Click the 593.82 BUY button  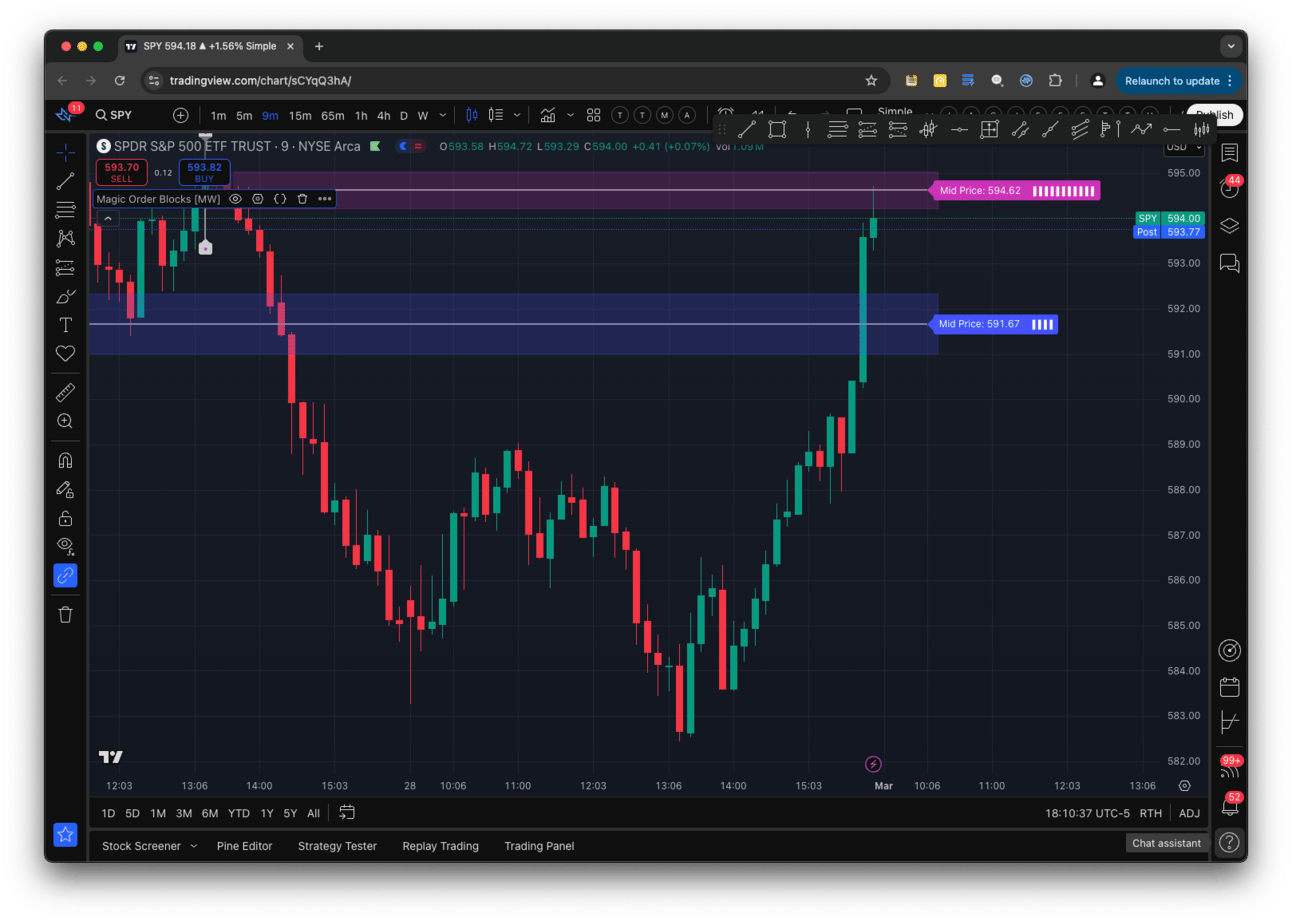(x=204, y=172)
